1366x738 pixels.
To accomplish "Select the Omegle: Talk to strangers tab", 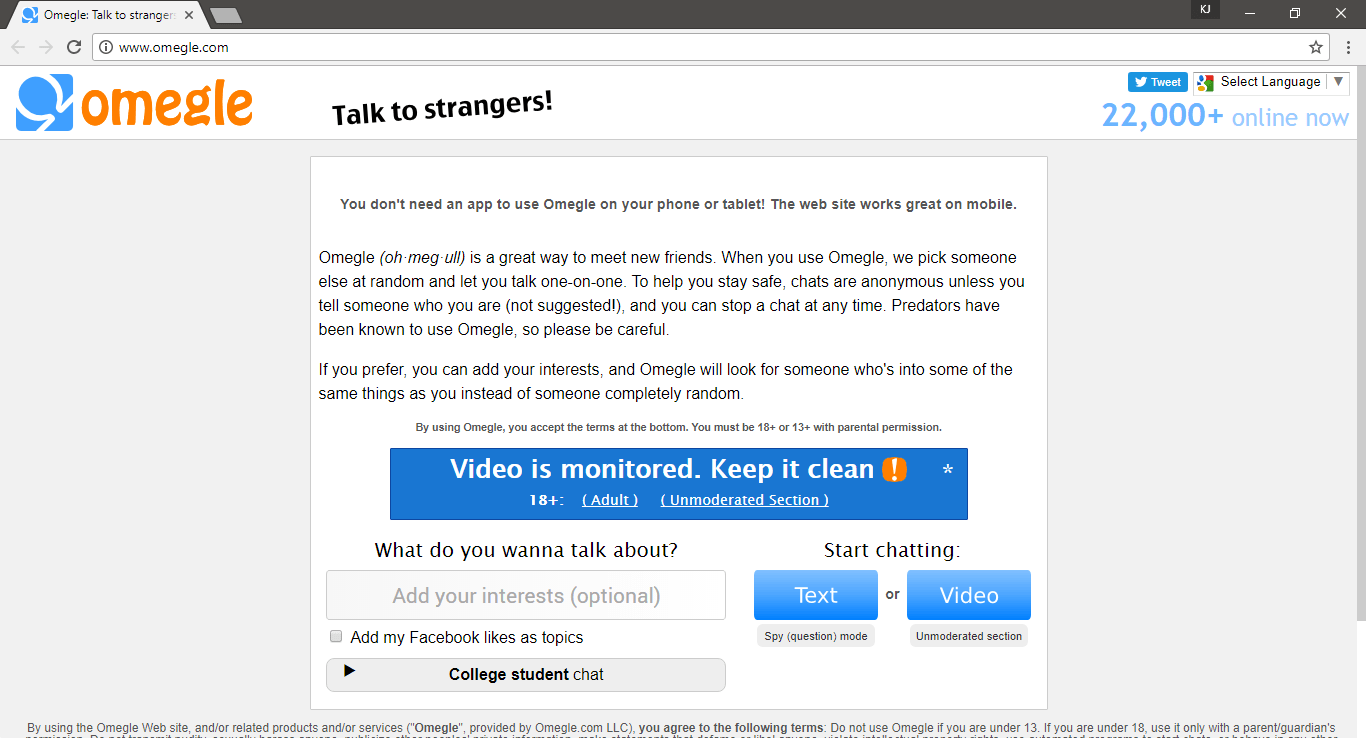I will pyautogui.click(x=100, y=14).
